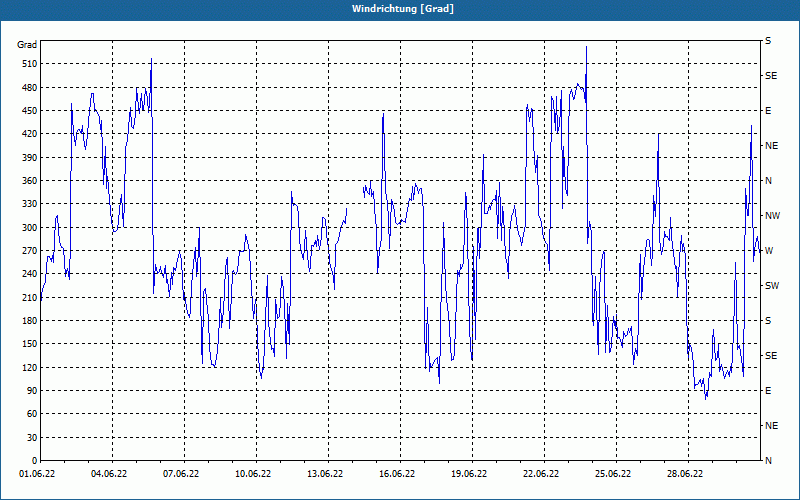Select the 360 degree axis label
Viewport: 800px width, 500px height.
[x=30, y=181]
